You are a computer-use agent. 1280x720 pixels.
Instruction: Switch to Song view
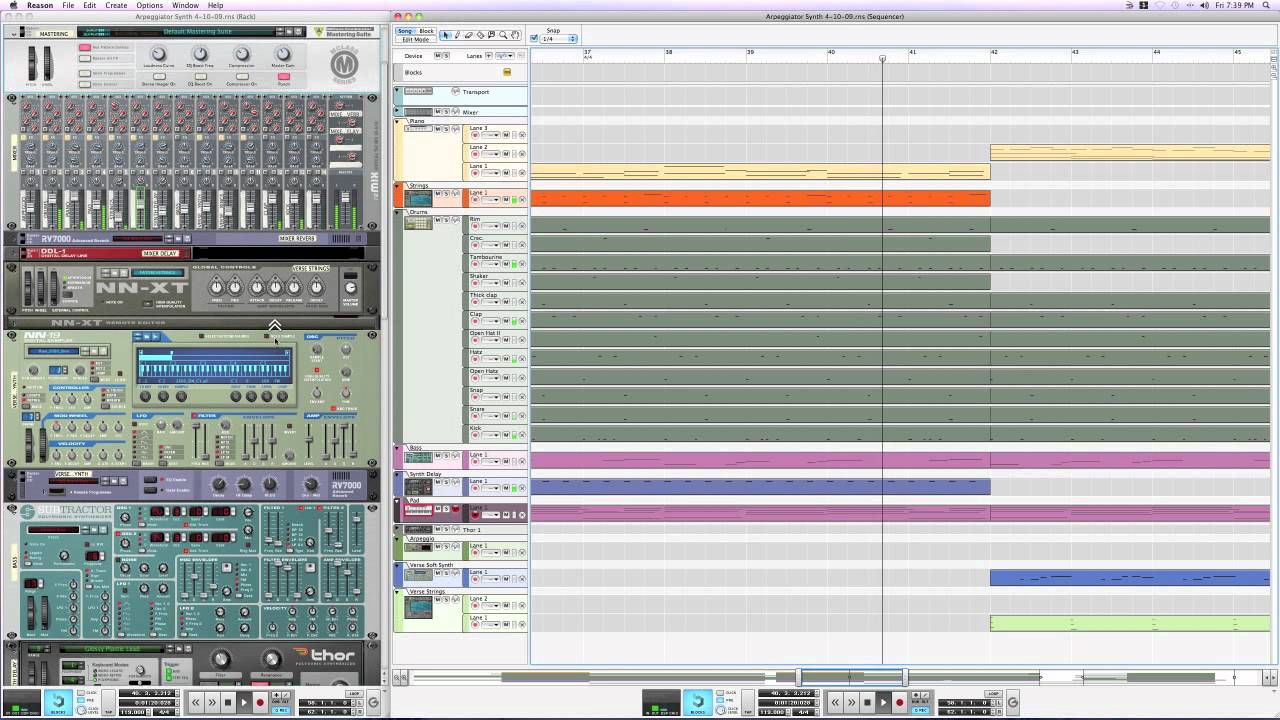tap(404, 31)
